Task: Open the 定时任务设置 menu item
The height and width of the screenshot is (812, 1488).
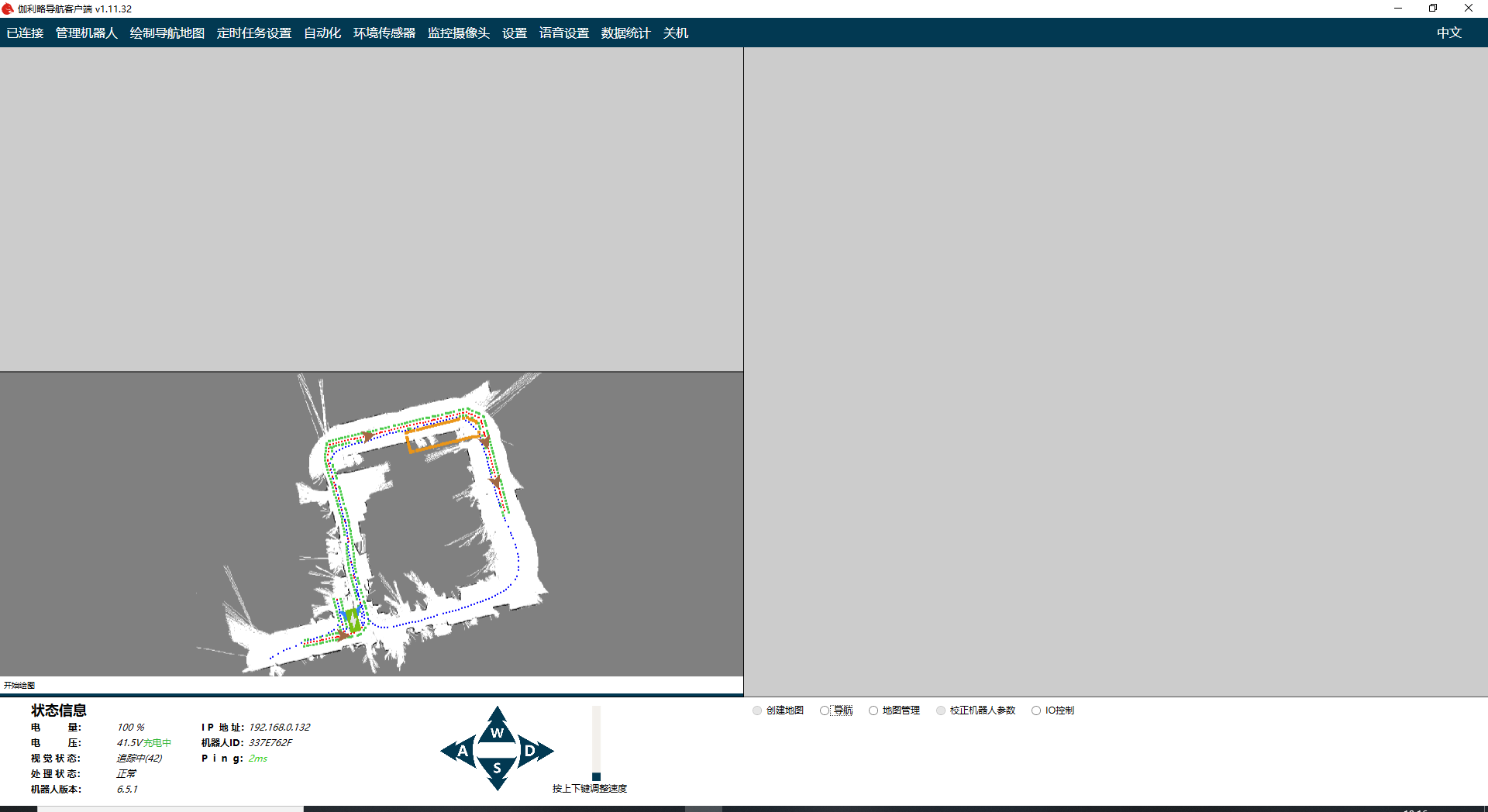Action: coord(253,33)
